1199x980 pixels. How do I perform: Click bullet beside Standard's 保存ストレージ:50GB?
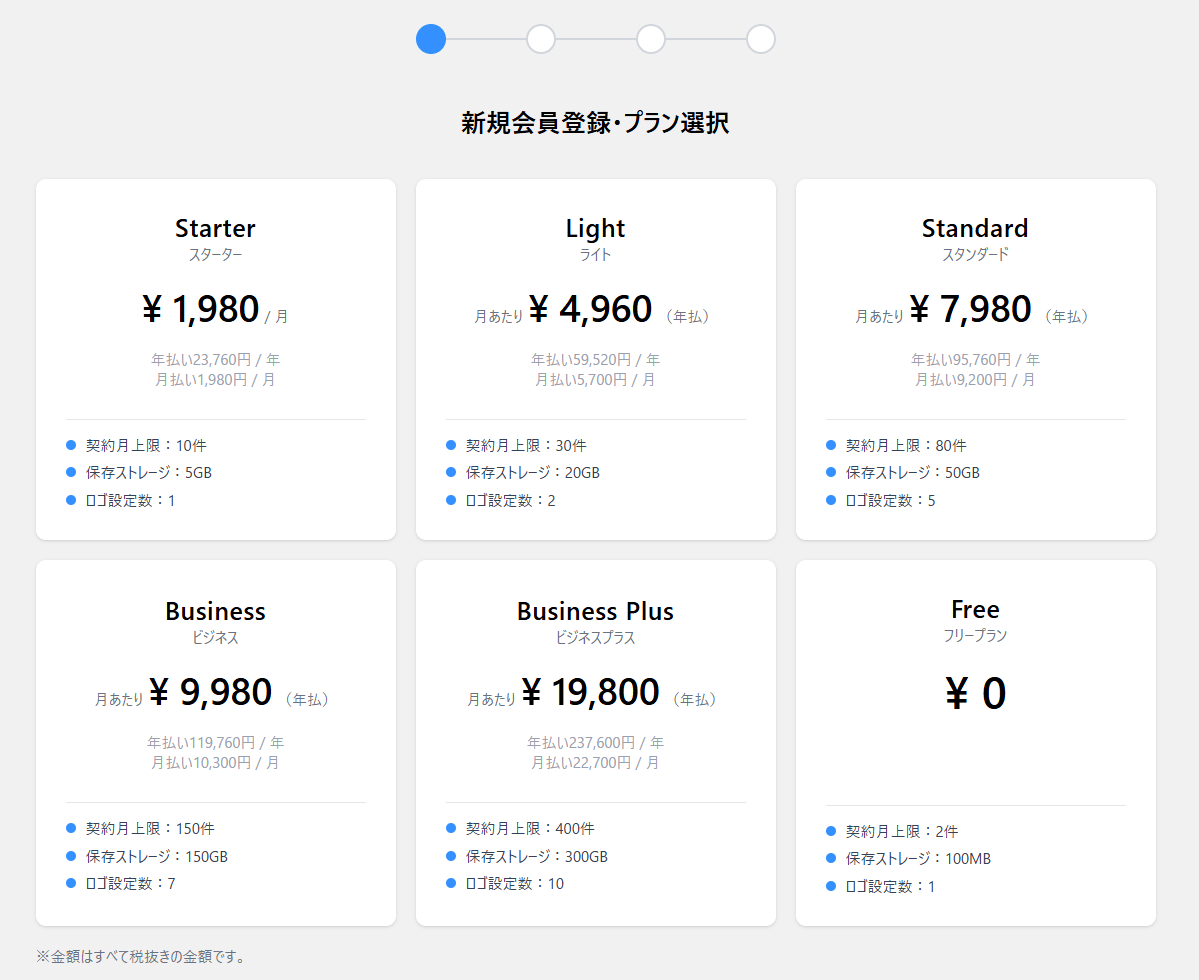pos(831,472)
